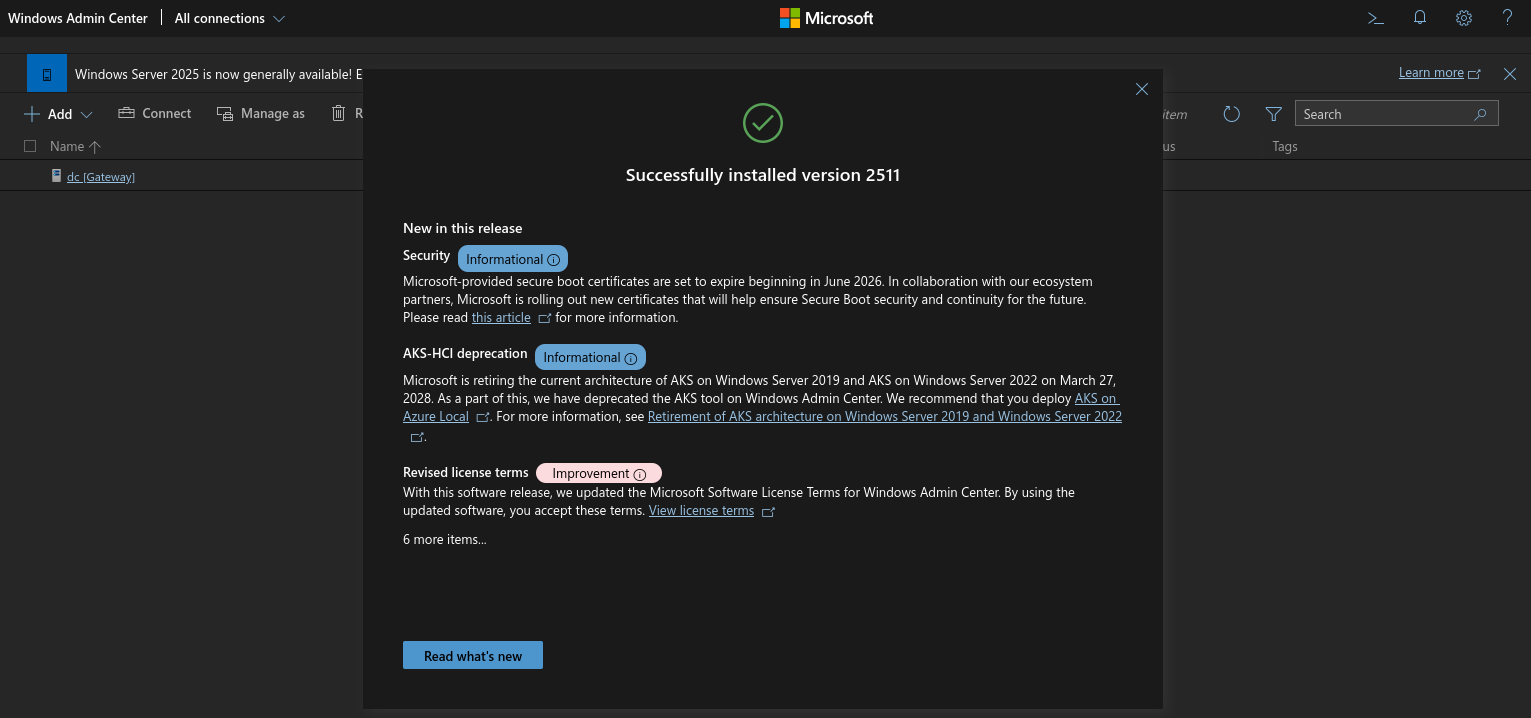
Task: Click the Tags column header
Action: click(x=1285, y=146)
